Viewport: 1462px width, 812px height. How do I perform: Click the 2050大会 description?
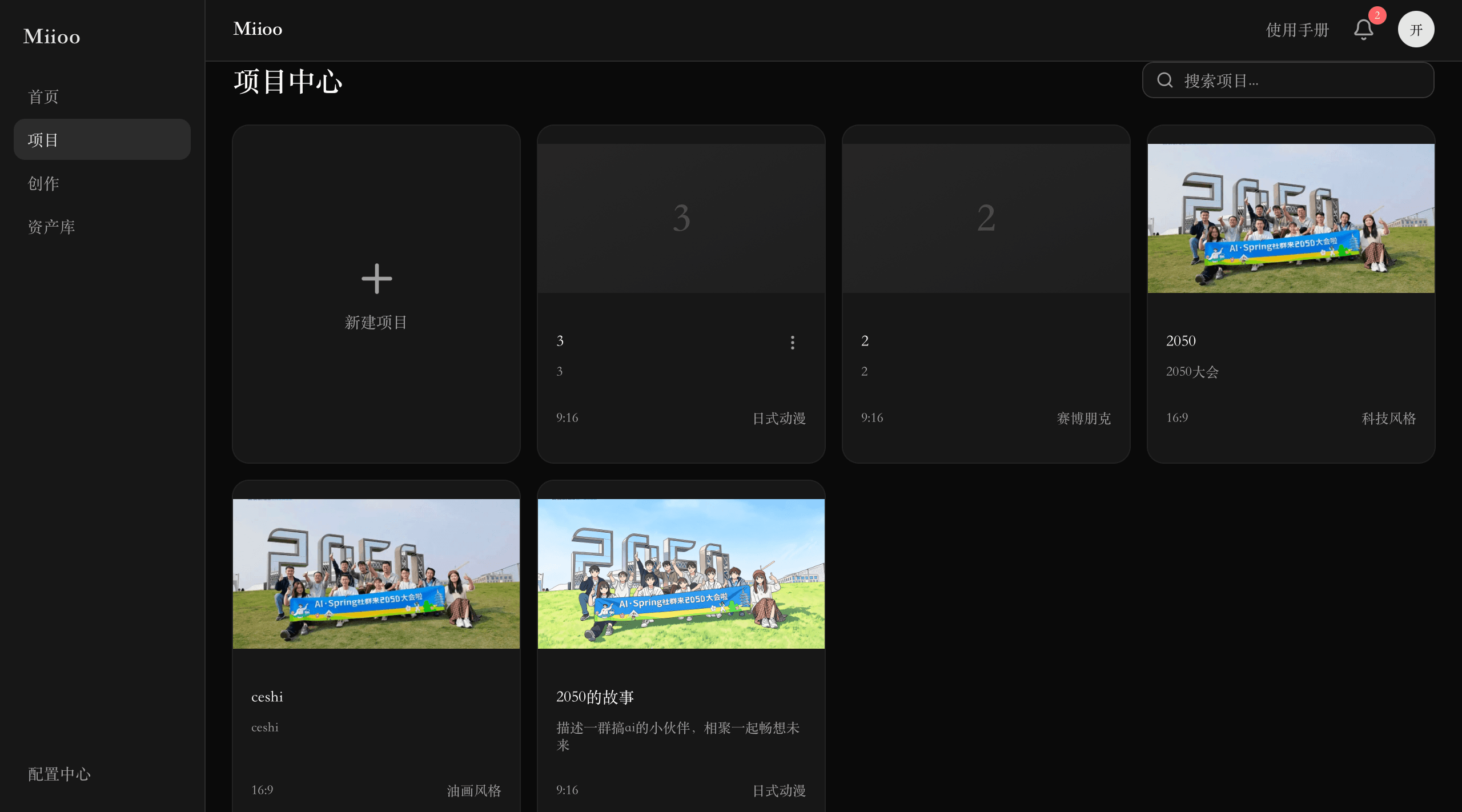pyautogui.click(x=1192, y=372)
